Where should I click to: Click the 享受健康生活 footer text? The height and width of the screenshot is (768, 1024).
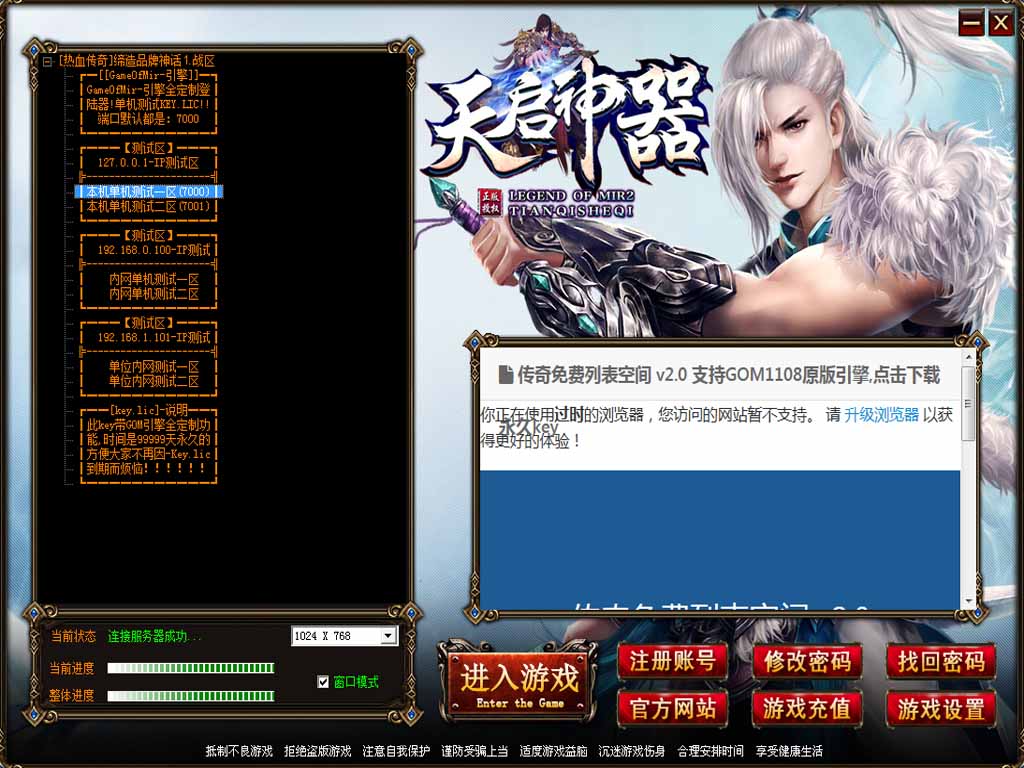pos(789,752)
